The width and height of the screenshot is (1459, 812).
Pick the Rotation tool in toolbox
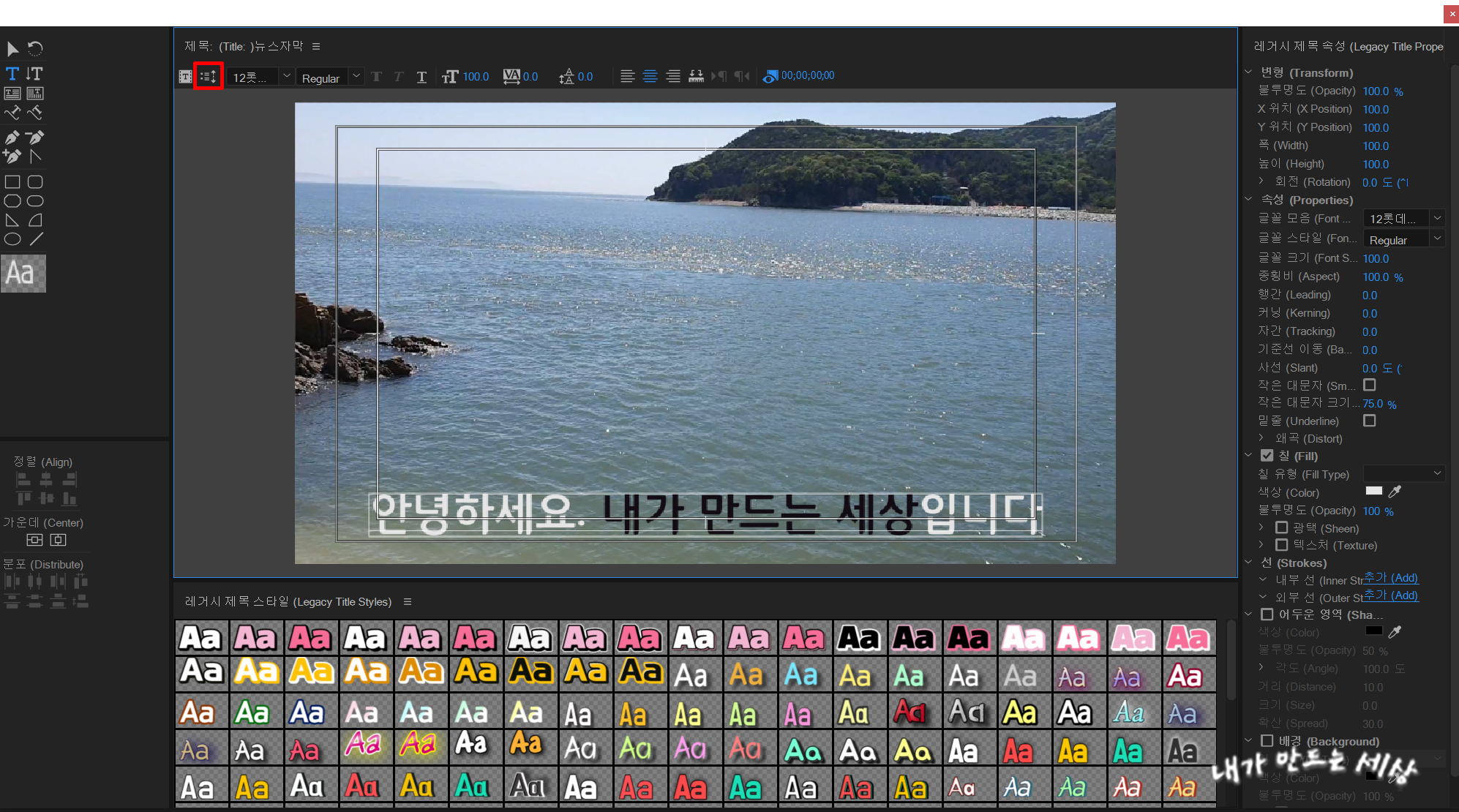[34, 49]
